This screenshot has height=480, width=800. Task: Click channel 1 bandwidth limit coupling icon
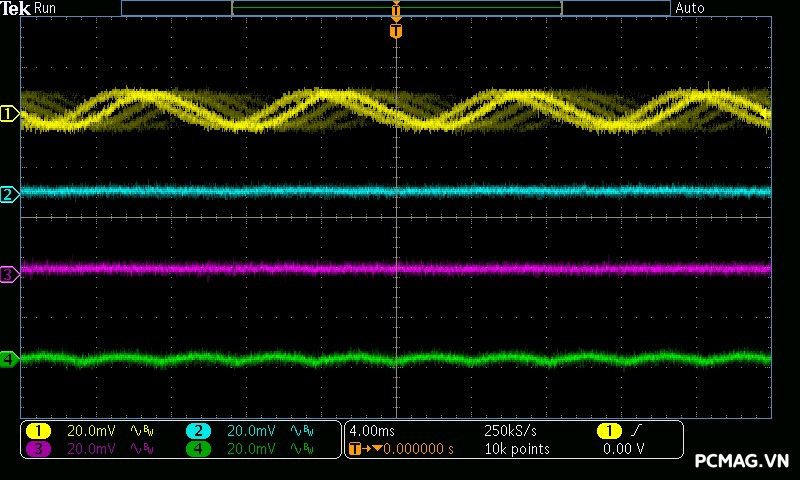[140, 431]
